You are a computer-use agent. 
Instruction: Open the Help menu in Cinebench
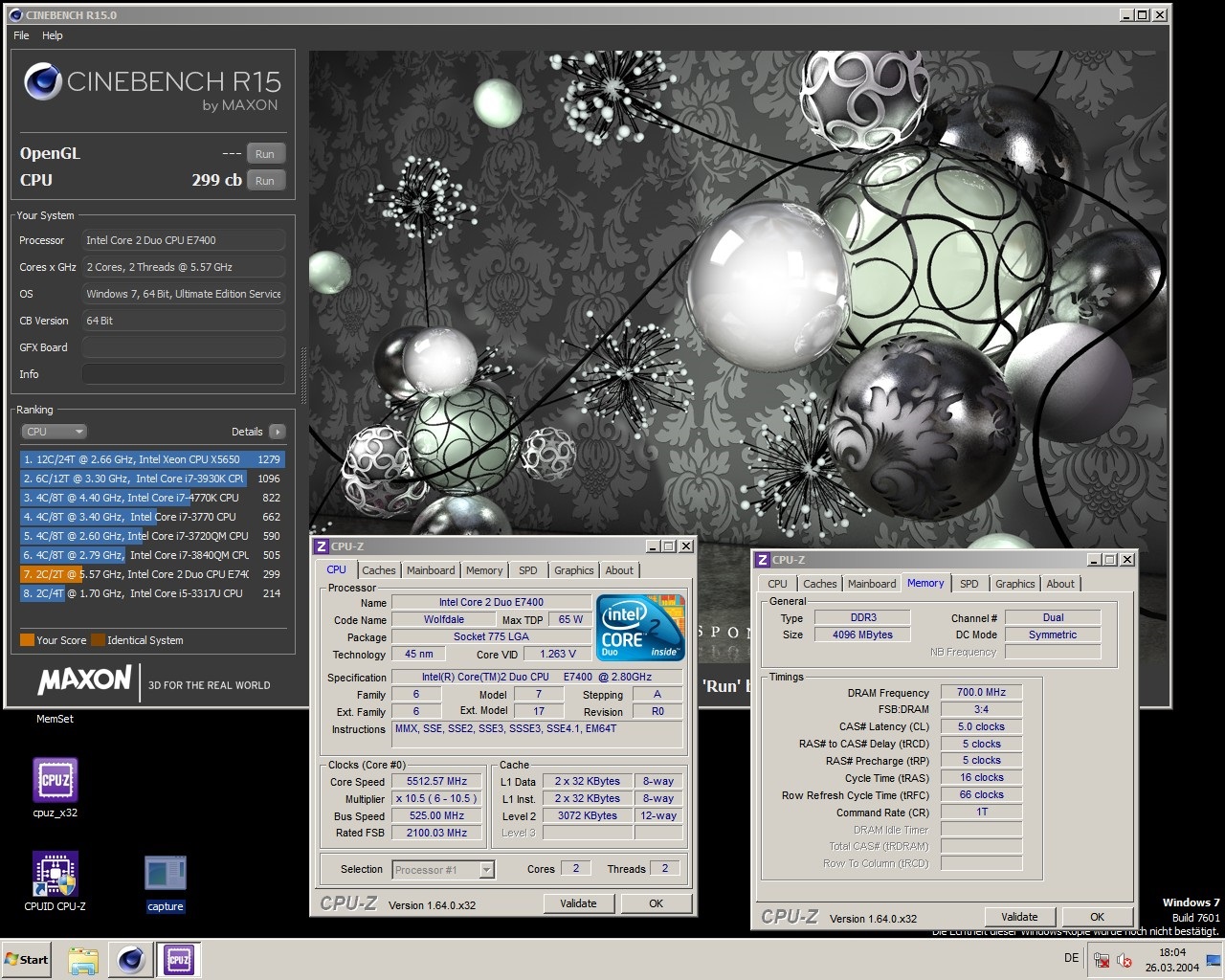[53, 35]
